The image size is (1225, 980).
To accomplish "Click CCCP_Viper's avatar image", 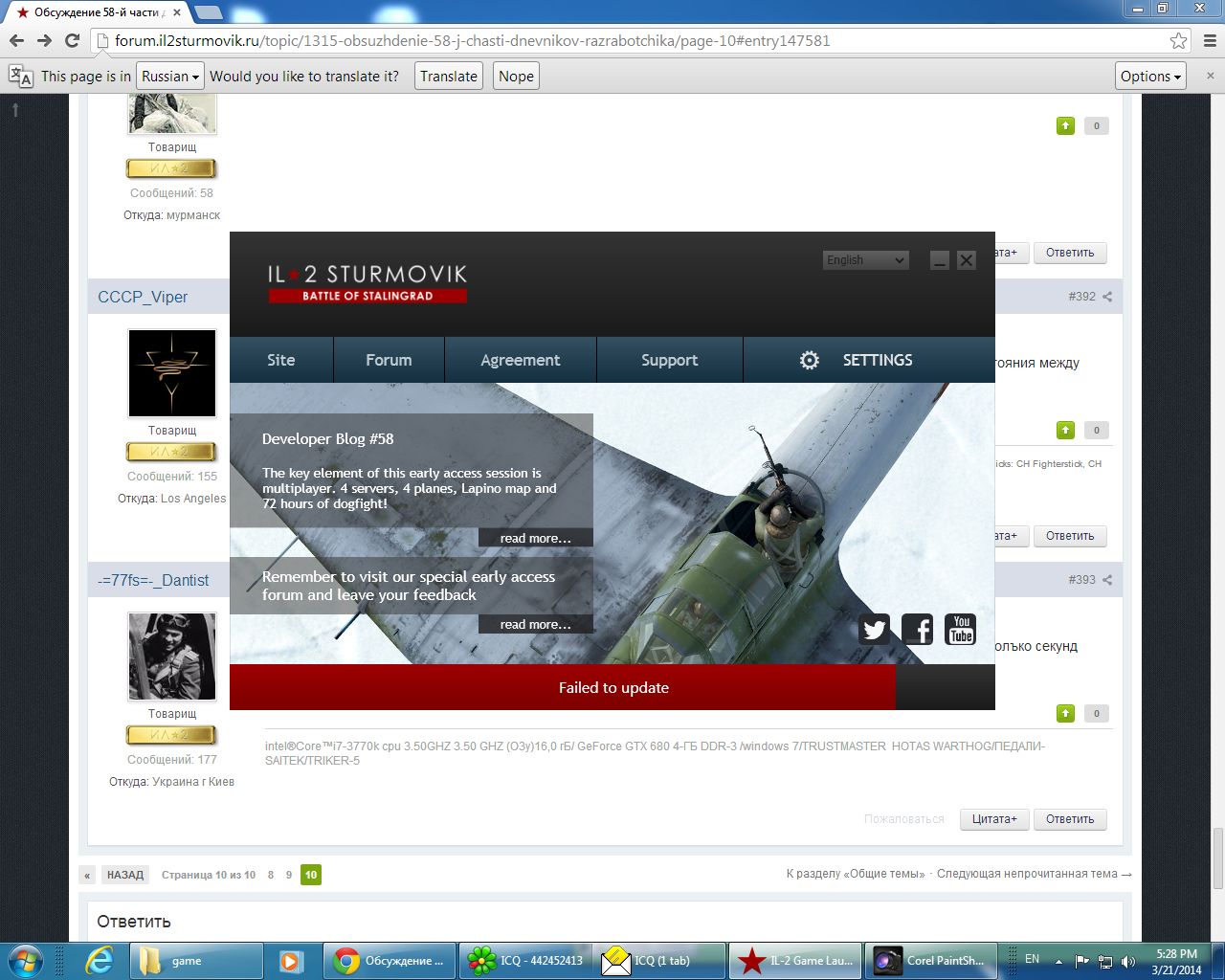I will pos(172,373).
